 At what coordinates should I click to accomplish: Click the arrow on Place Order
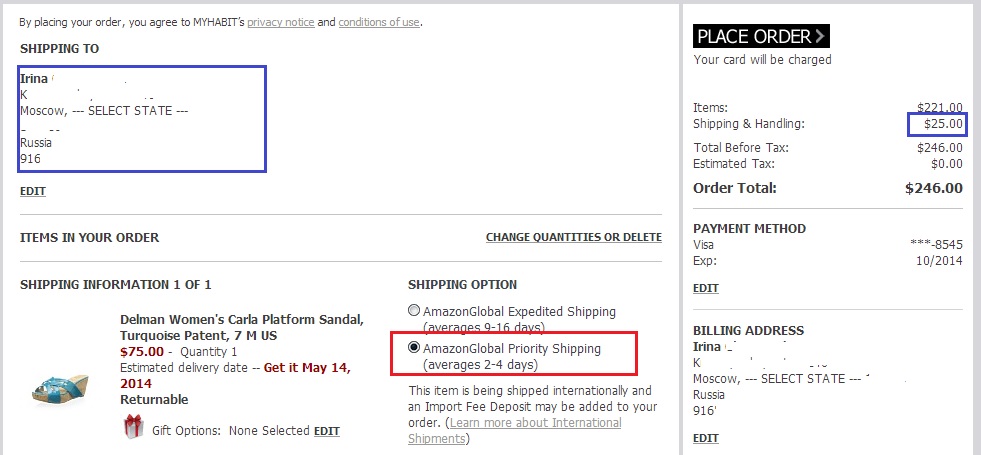click(820, 37)
